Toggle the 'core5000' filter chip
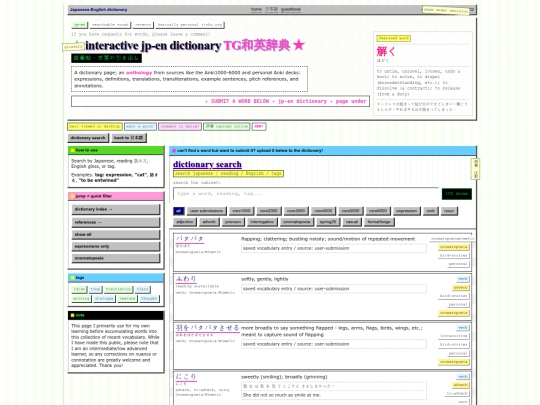 pyautogui.click(x=351, y=211)
